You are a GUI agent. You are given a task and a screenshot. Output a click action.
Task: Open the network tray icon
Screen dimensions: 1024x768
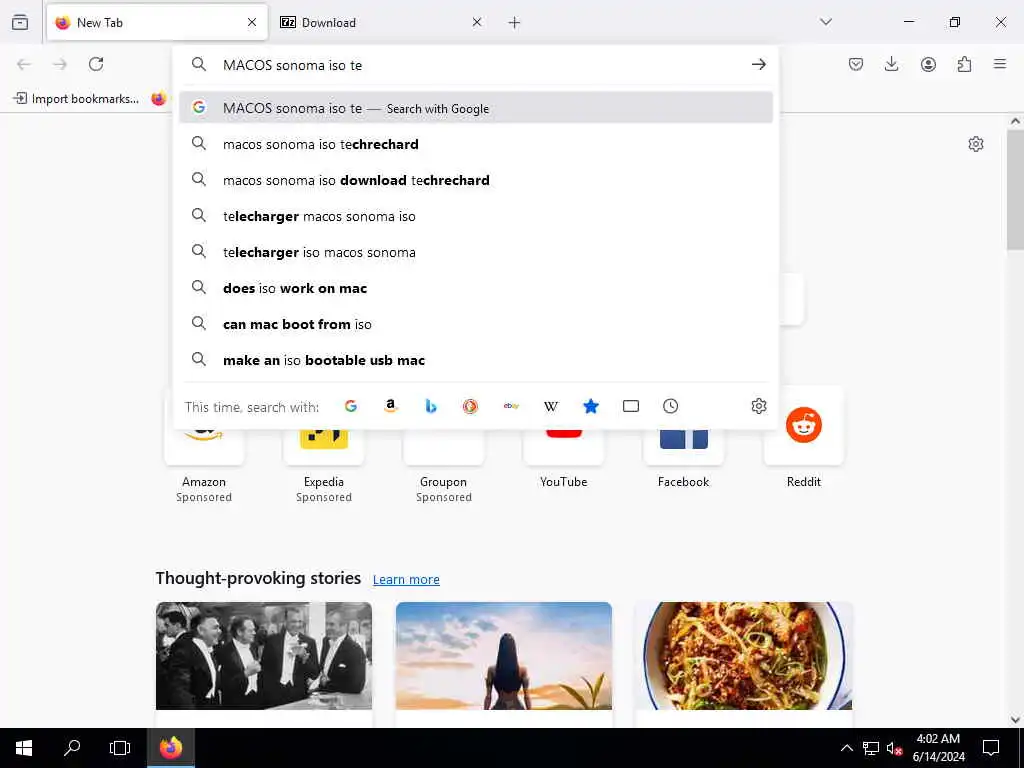pos(871,748)
